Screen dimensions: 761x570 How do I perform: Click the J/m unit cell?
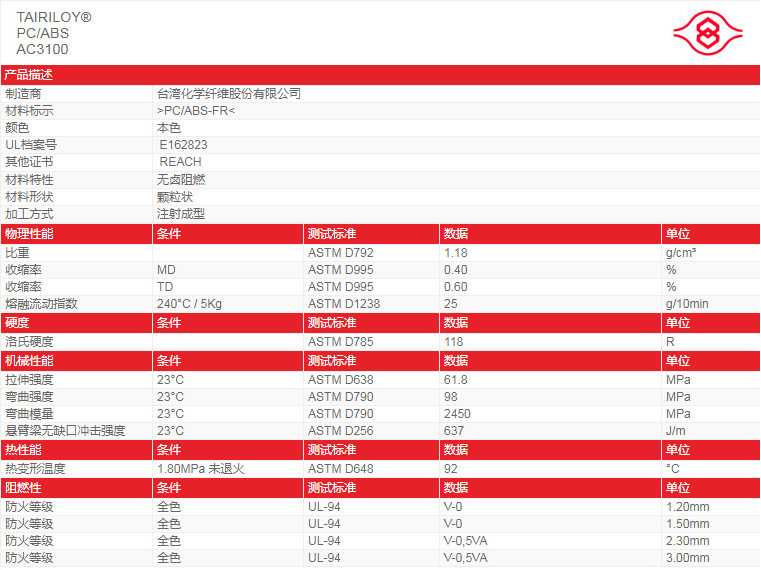click(x=675, y=430)
